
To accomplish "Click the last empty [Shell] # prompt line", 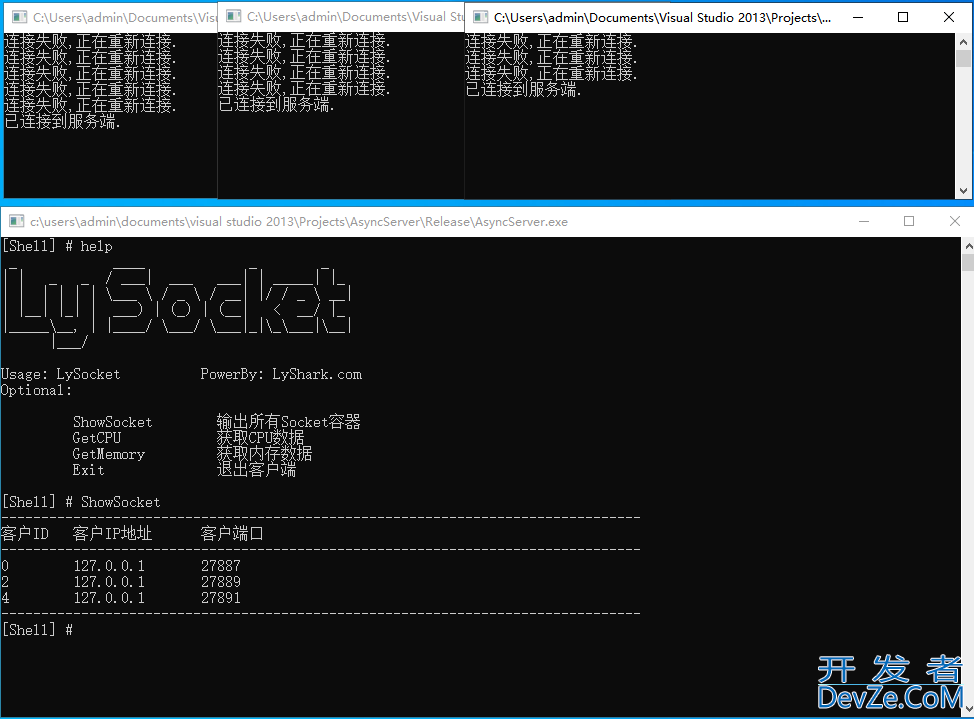I will (38, 630).
